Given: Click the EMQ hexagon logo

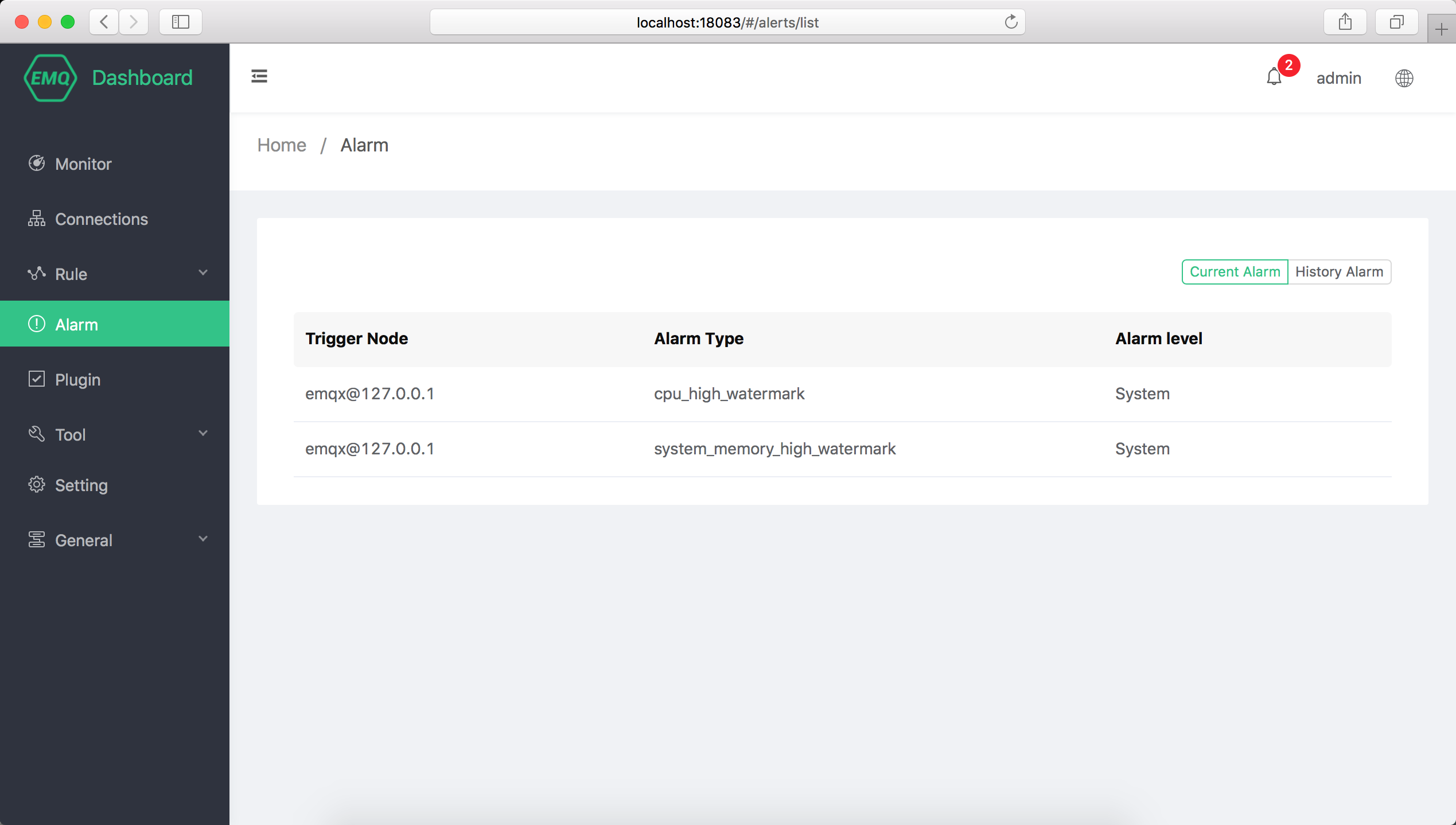Looking at the screenshot, I should 50,78.
